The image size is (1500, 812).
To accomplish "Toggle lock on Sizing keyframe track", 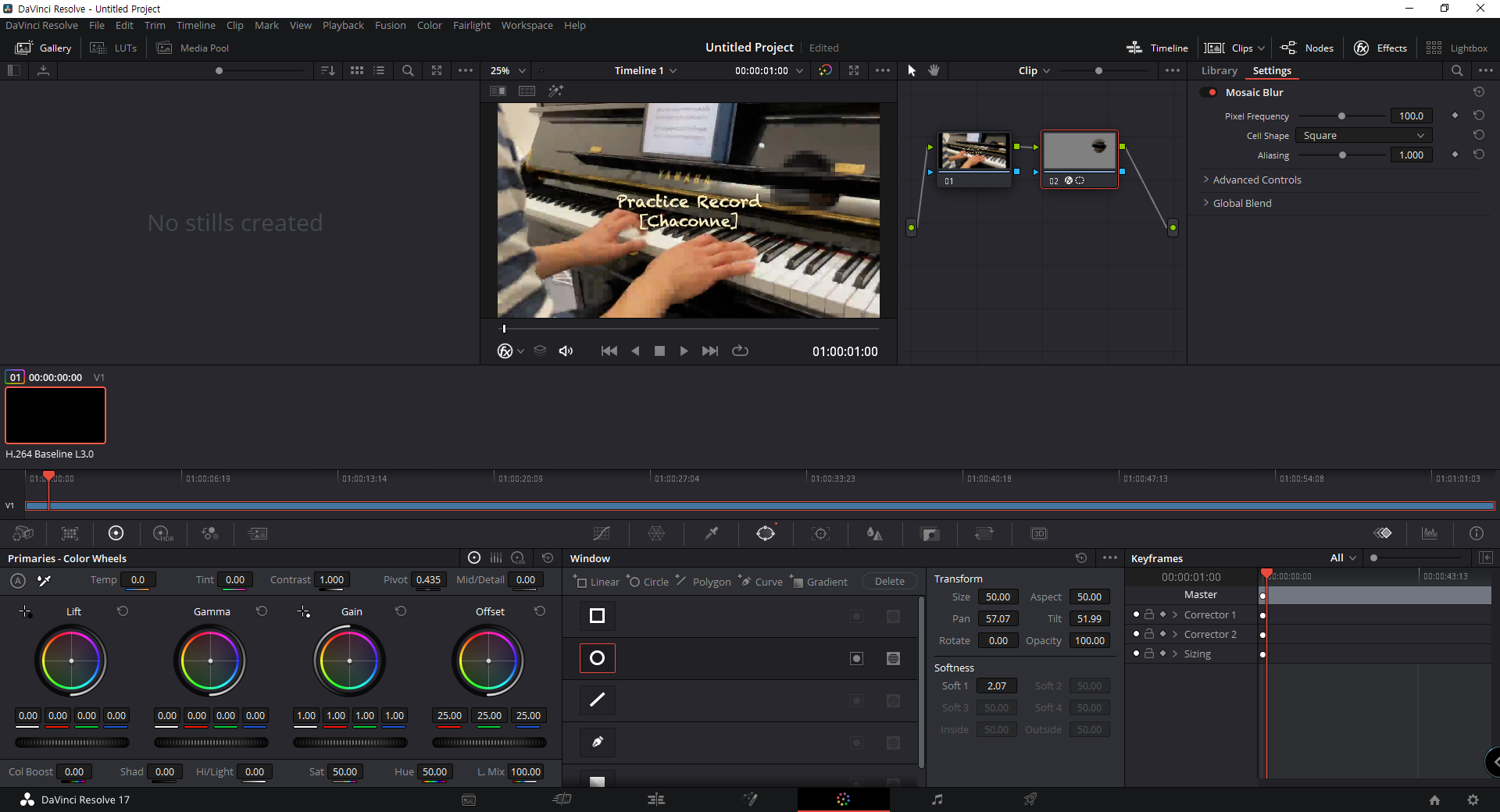I will pos(1149,654).
